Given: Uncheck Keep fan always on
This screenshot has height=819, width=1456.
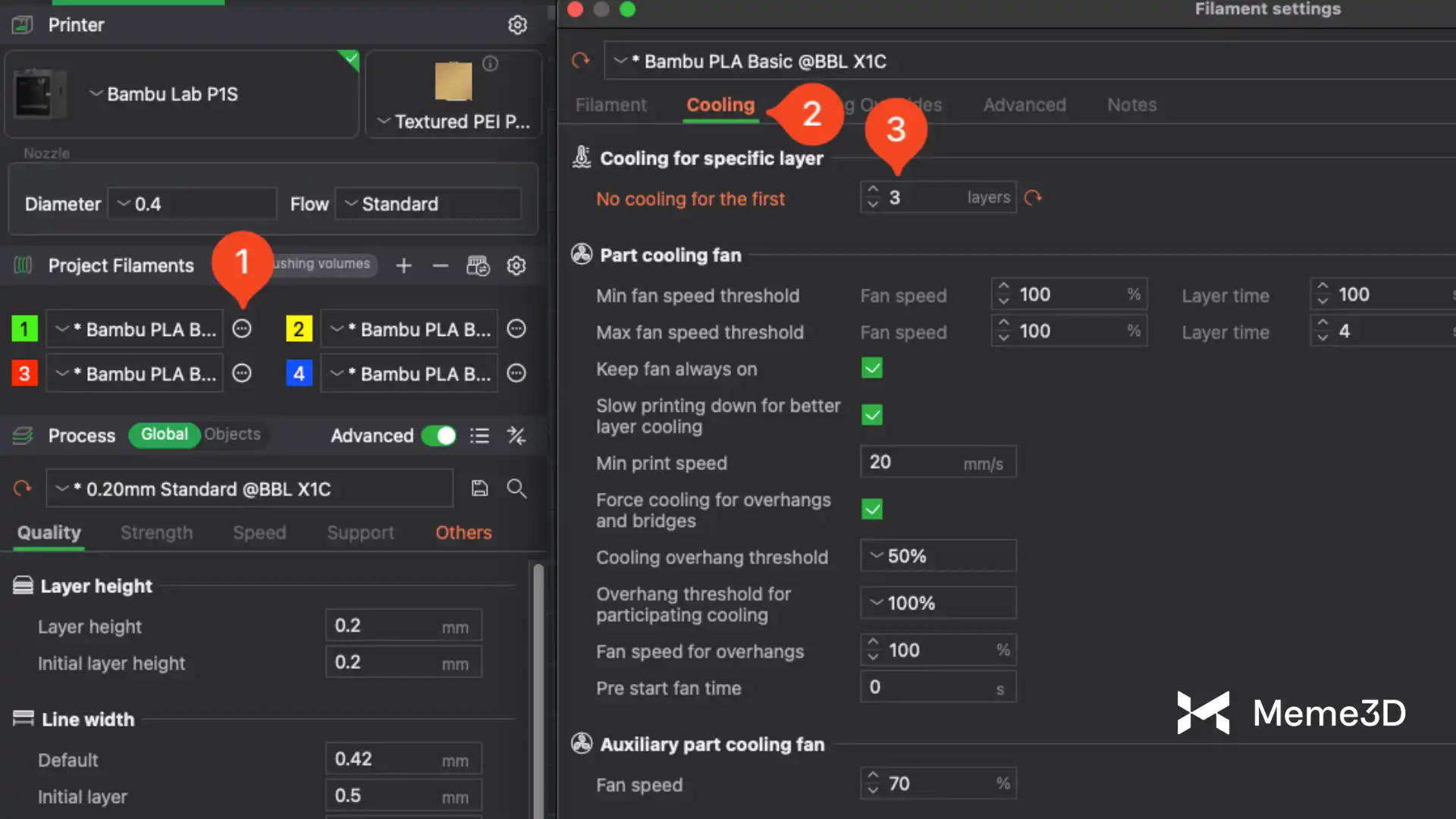Looking at the screenshot, I should [872, 369].
